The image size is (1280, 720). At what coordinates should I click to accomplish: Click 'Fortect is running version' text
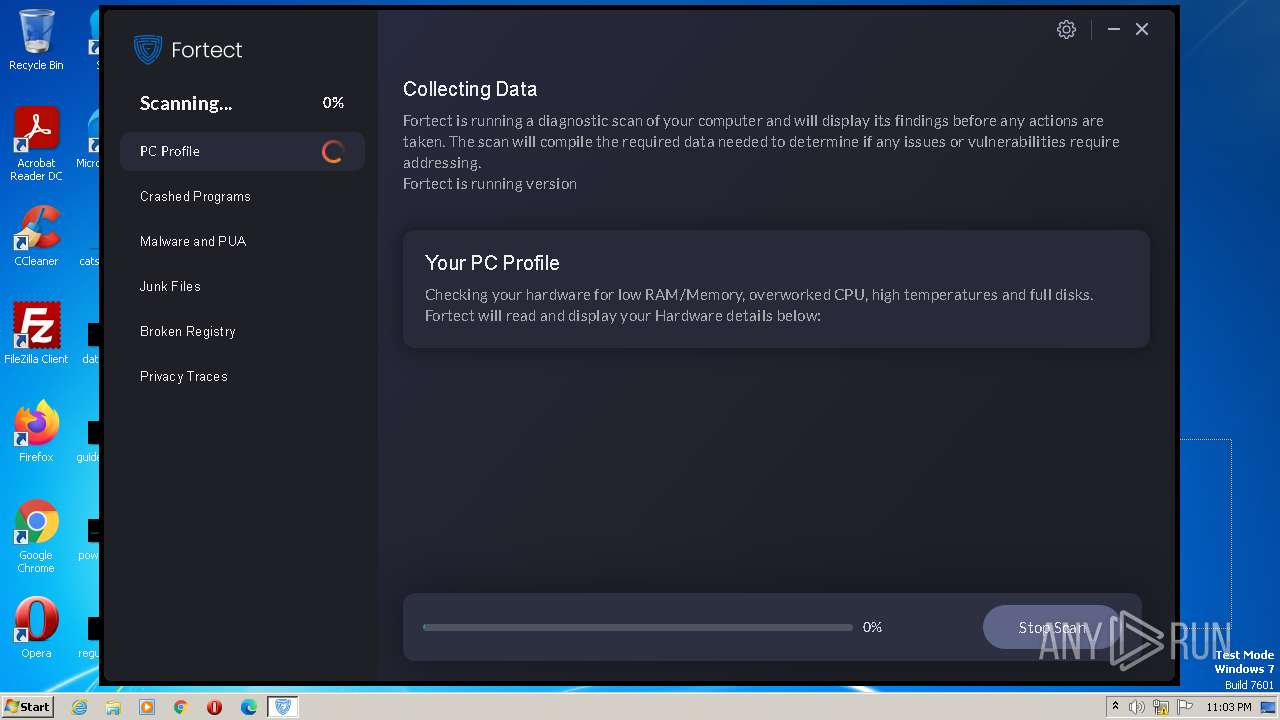coord(490,184)
